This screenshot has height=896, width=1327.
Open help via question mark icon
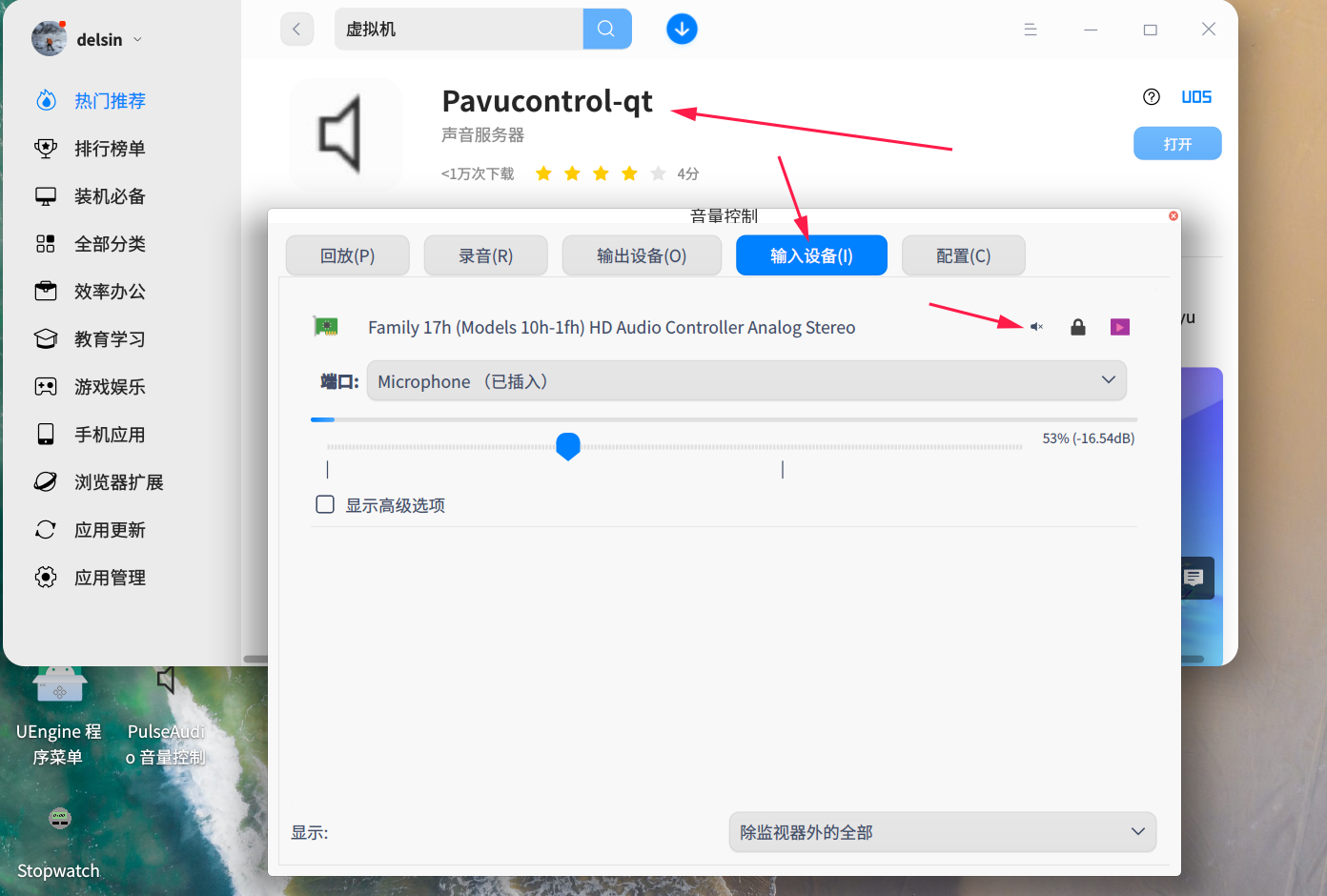[x=1151, y=96]
